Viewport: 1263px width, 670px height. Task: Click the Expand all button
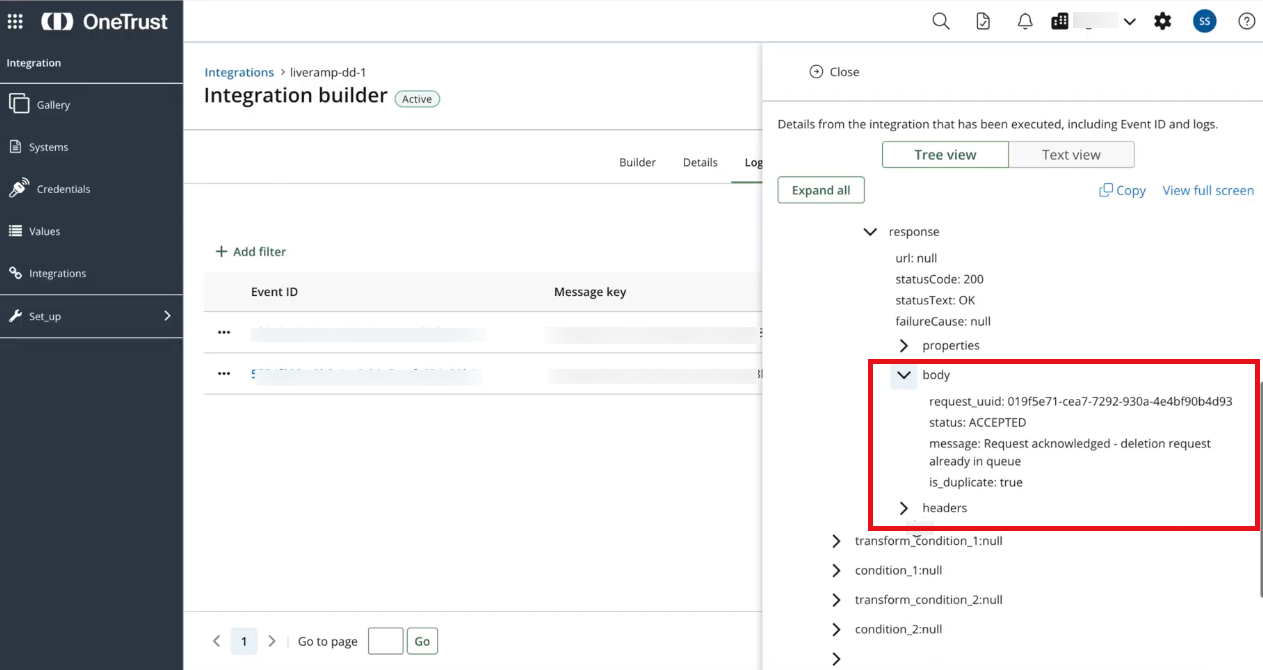click(x=821, y=190)
